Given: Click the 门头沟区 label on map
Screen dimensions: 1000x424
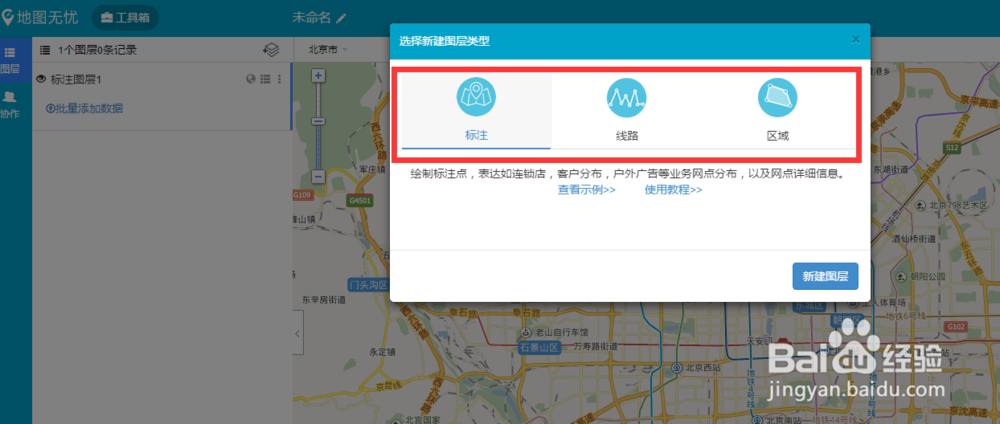Looking at the screenshot, I should (x=368, y=284).
